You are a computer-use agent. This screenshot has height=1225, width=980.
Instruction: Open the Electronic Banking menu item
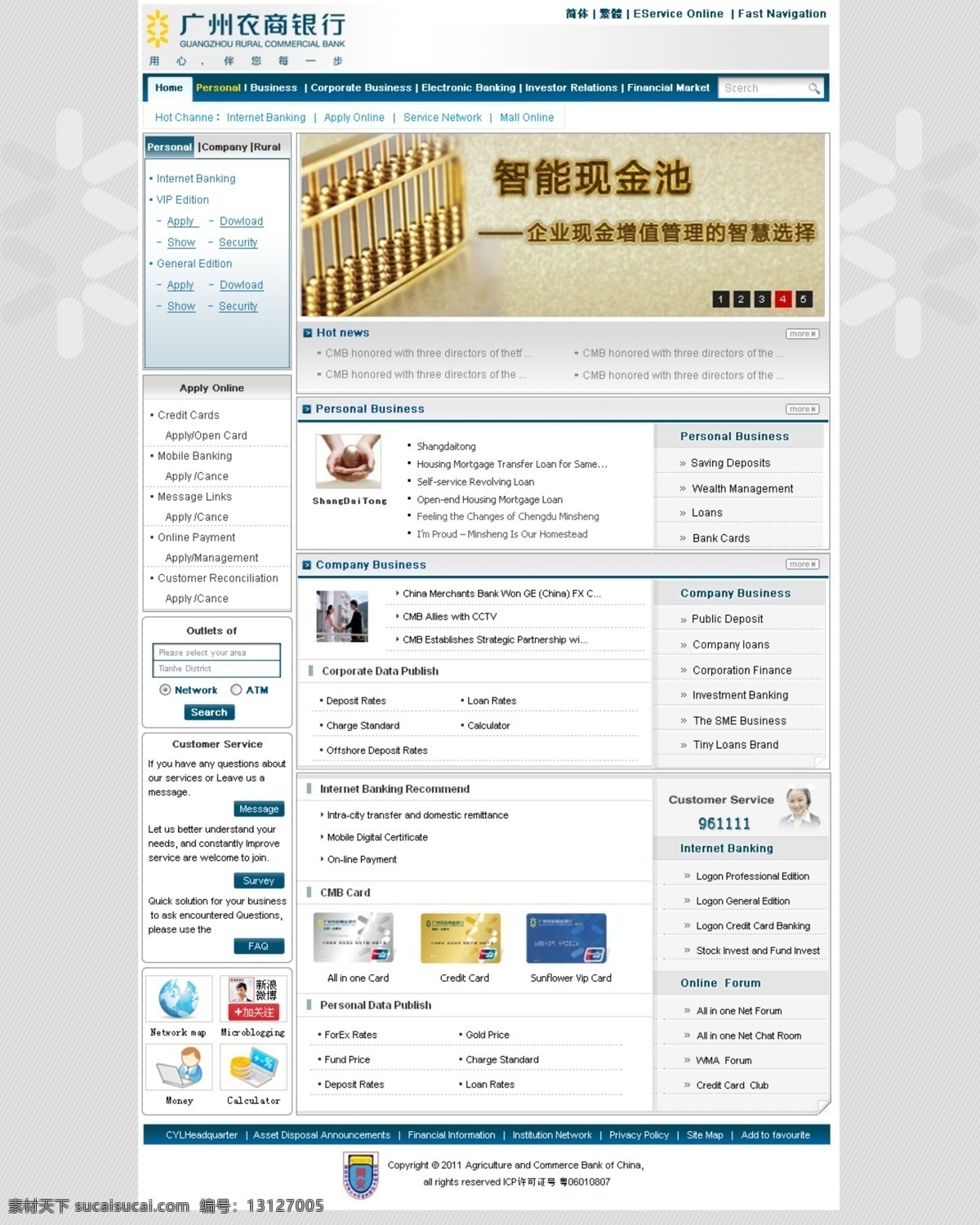pyautogui.click(x=469, y=88)
